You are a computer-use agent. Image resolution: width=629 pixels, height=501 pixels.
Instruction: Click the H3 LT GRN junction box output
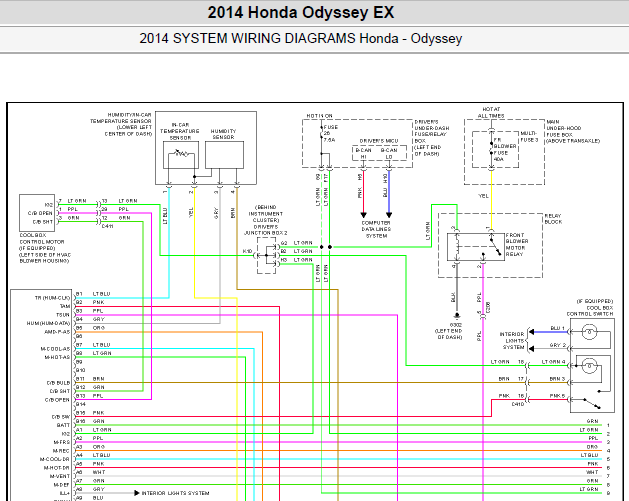point(296,260)
